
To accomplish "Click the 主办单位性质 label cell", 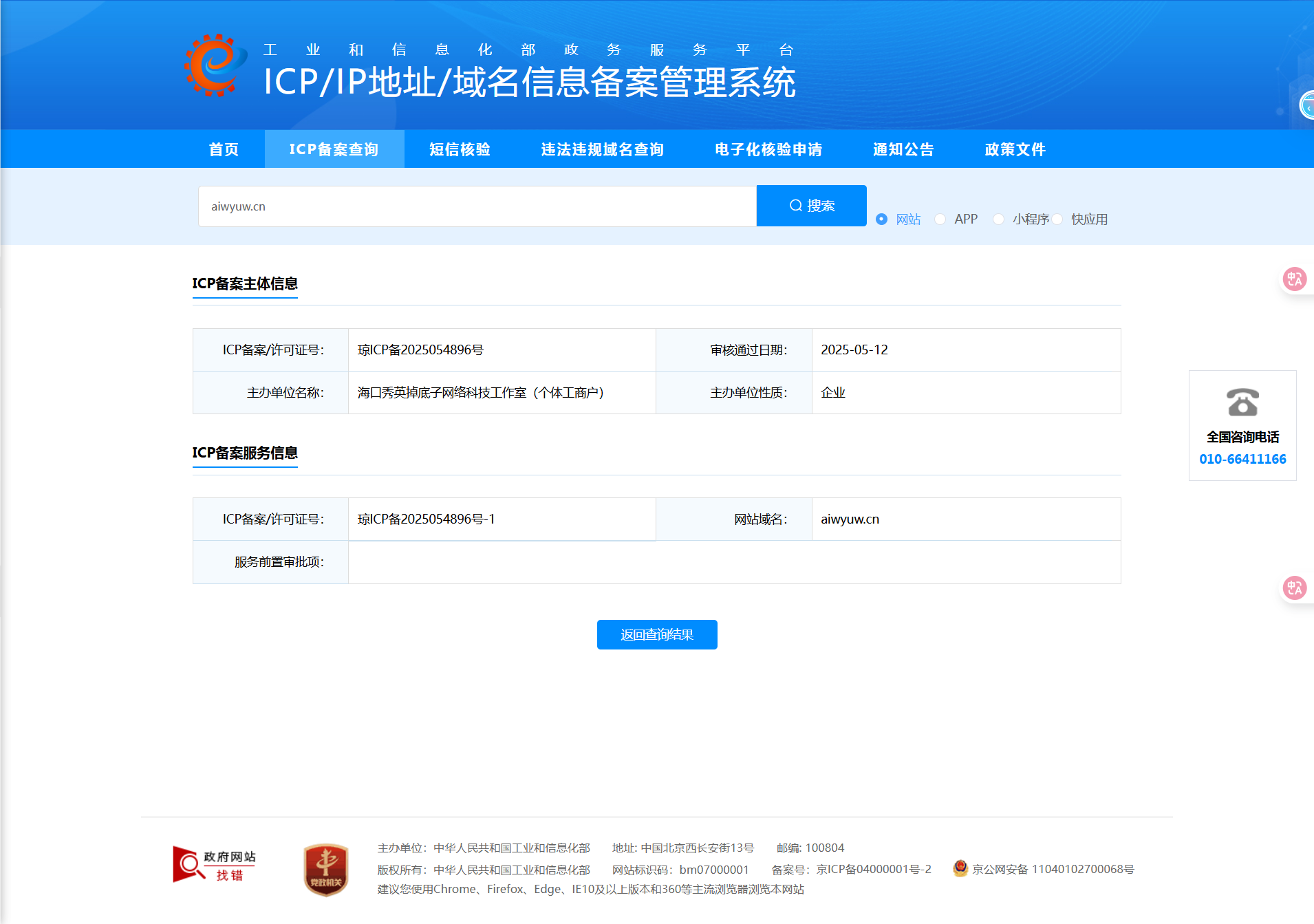I will tap(734, 393).
